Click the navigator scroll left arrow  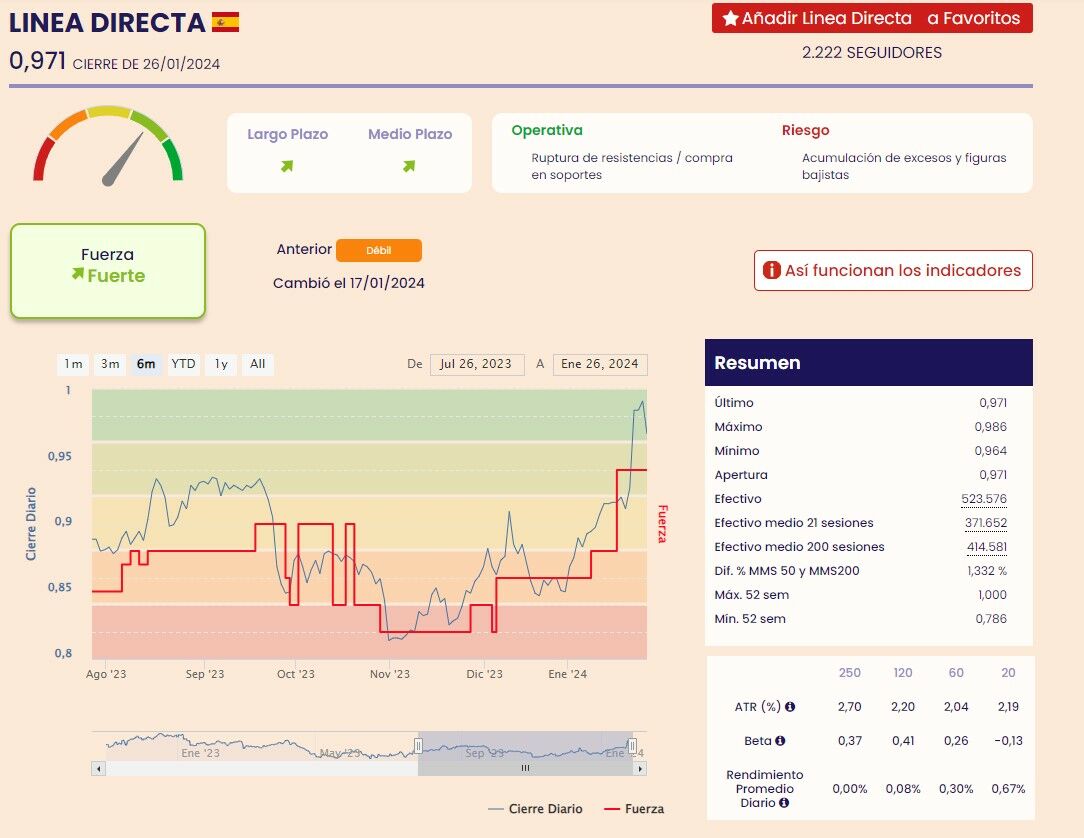tap(99, 768)
